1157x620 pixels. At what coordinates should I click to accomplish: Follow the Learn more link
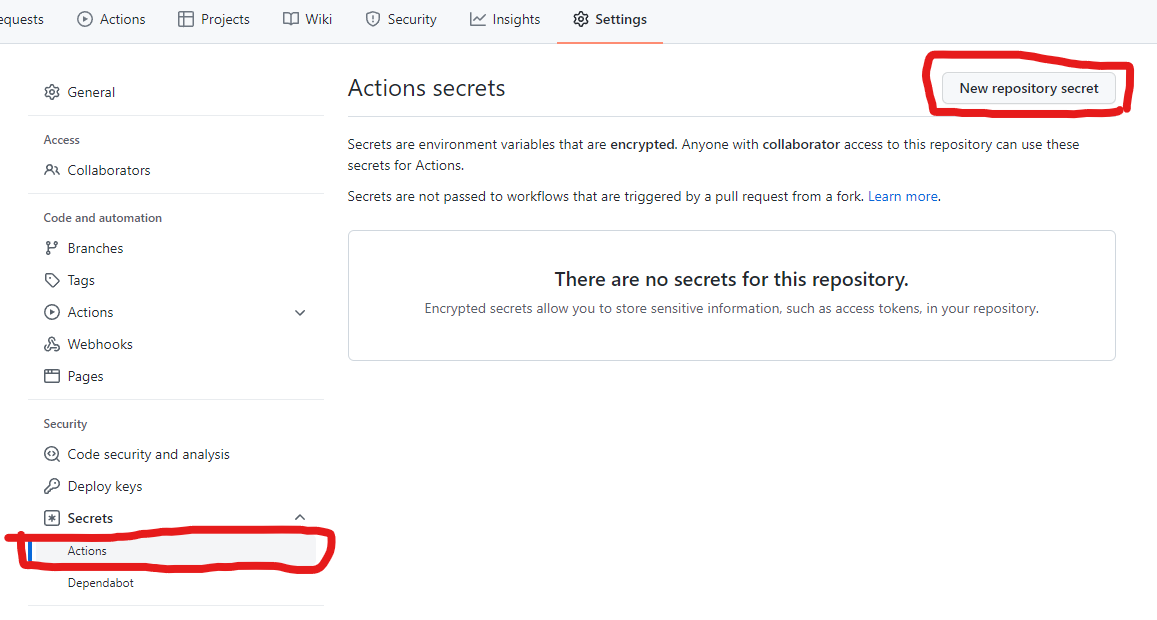902,196
